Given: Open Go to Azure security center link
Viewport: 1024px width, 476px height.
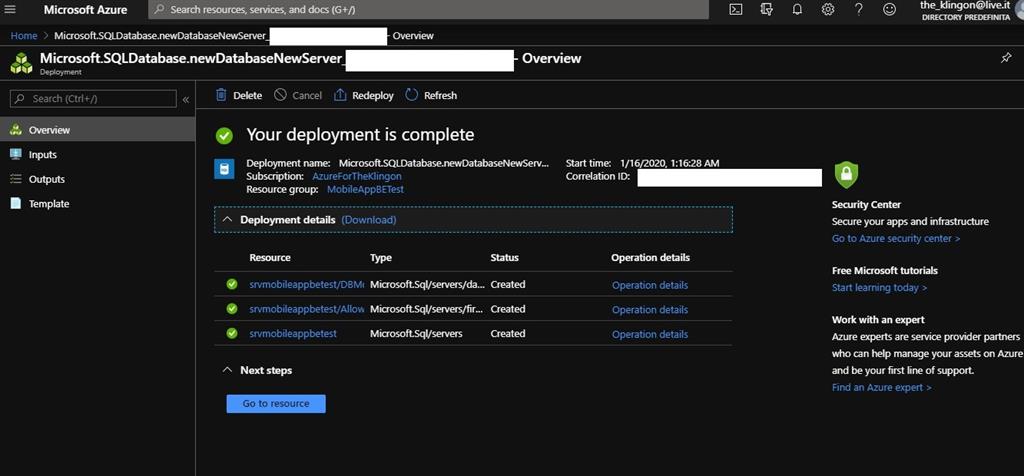Looking at the screenshot, I should [x=896, y=238].
